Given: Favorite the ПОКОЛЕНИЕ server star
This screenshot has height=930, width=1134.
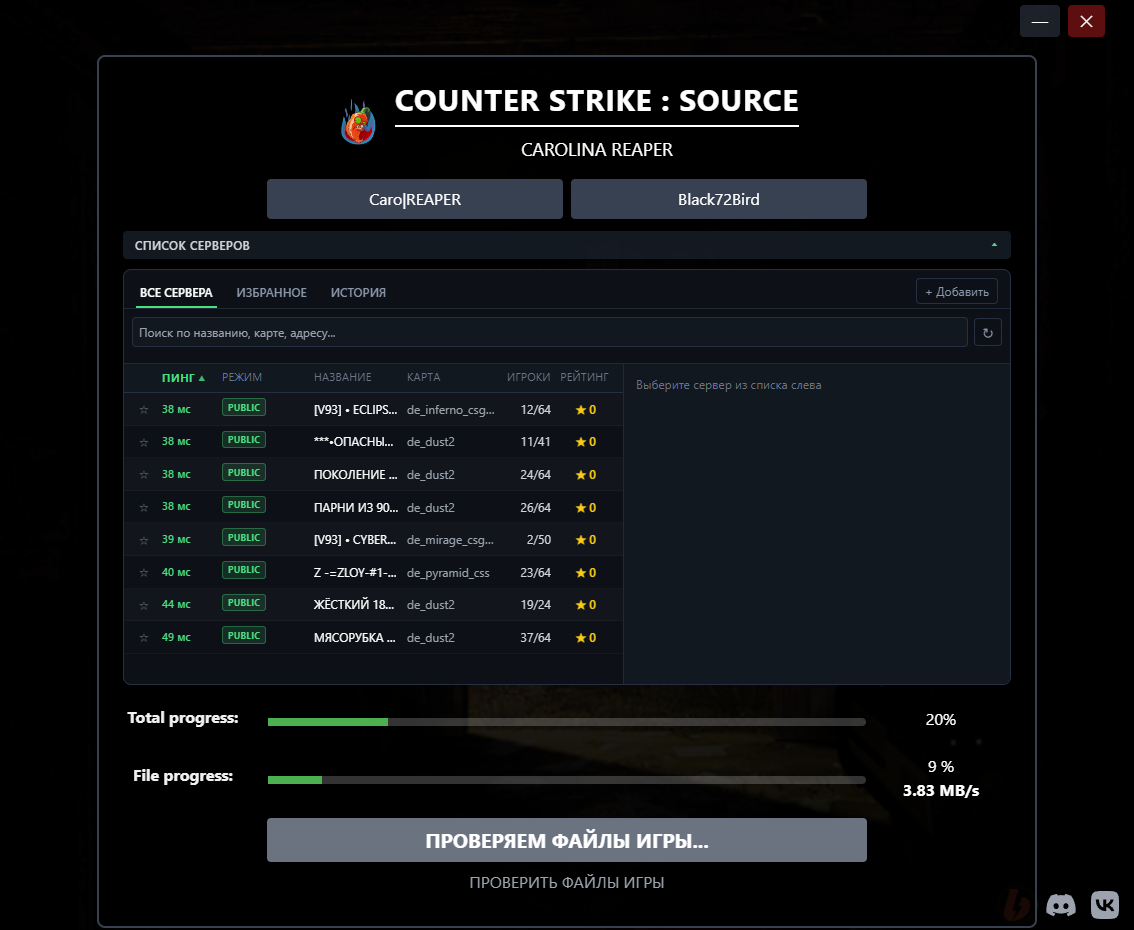Looking at the screenshot, I should pyautogui.click(x=144, y=474).
